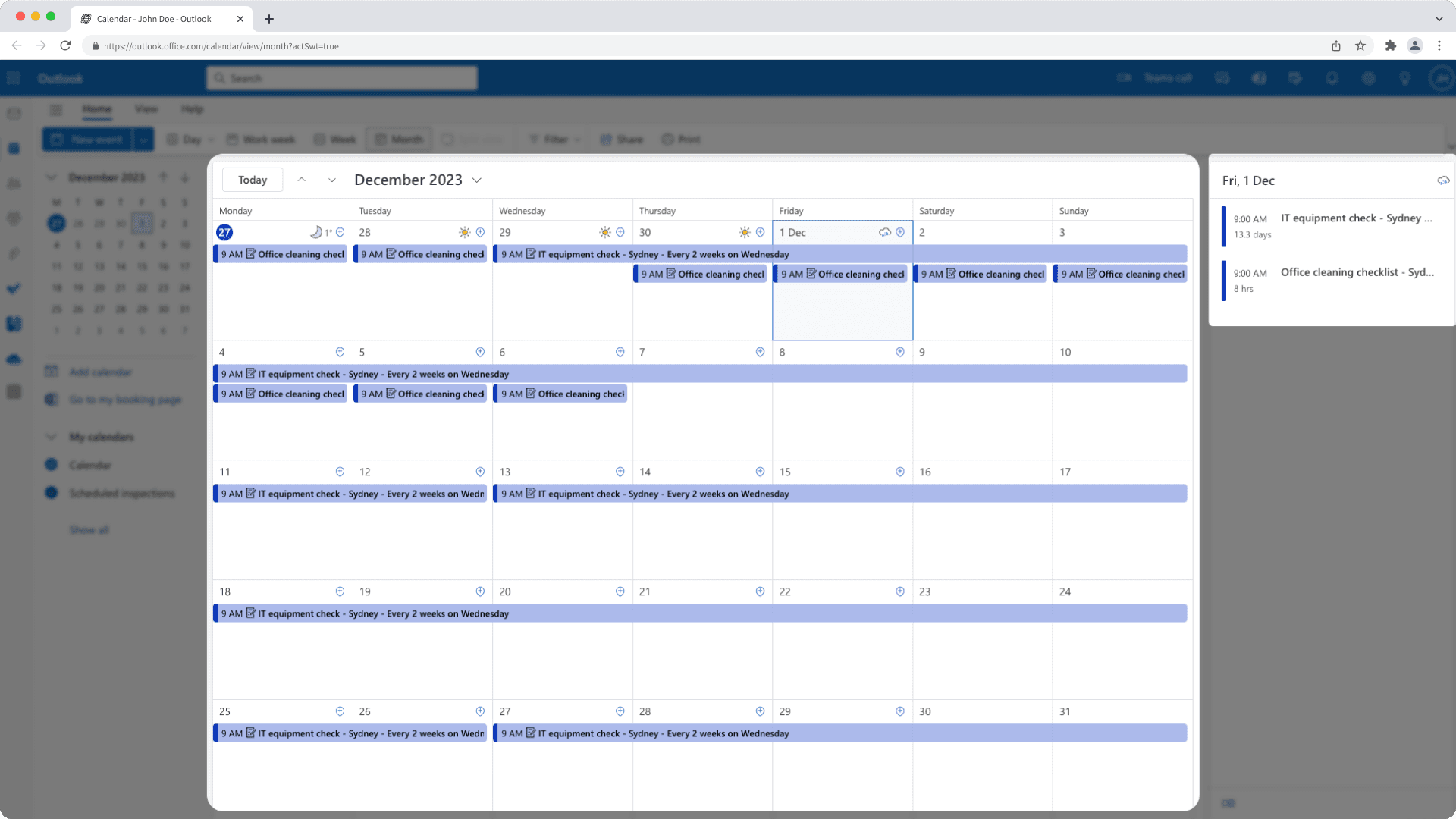Open Settings via the gear icon
This screenshot has height=819, width=1456.
pos(1369,77)
